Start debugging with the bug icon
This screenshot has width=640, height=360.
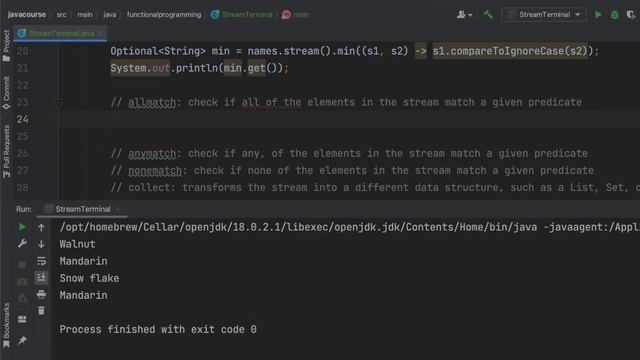coord(614,15)
